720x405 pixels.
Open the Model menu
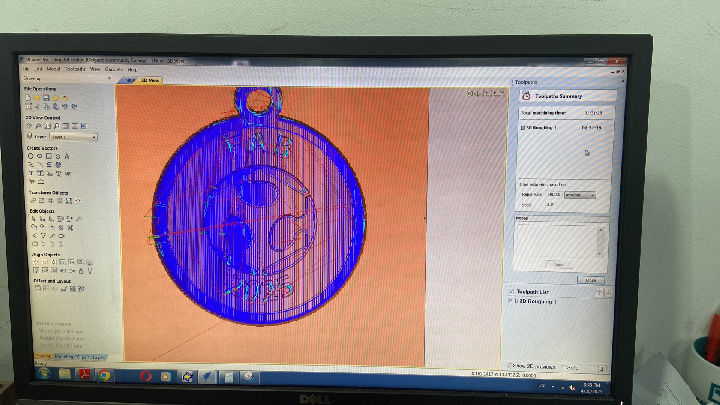coord(54,69)
